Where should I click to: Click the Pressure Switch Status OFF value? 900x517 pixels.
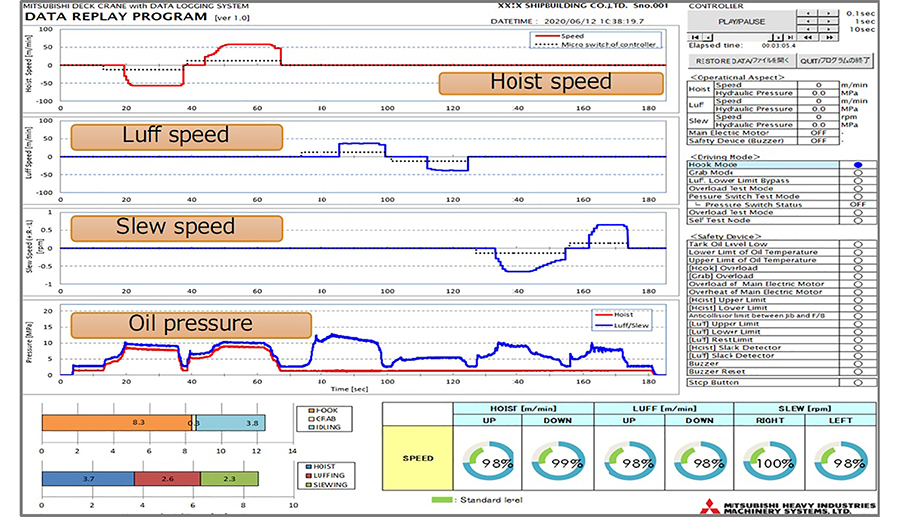[x=858, y=204]
